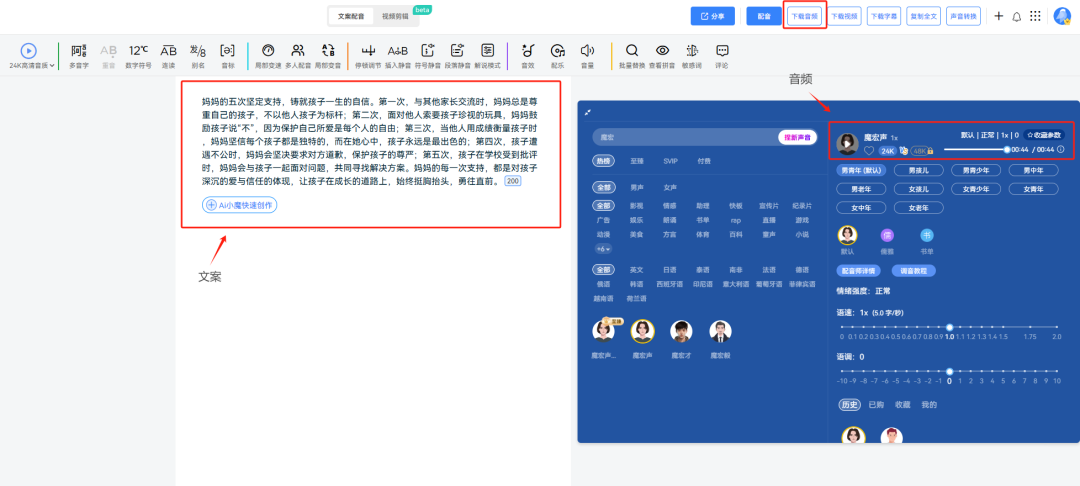Play the audio preview in the toolbar
The height and width of the screenshot is (486, 1080).
point(28,50)
